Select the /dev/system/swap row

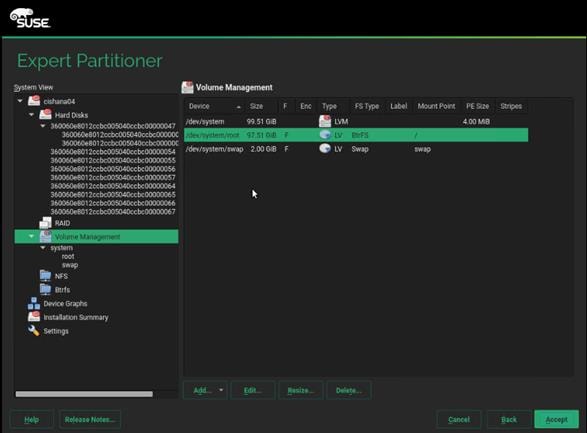click(x=356, y=149)
